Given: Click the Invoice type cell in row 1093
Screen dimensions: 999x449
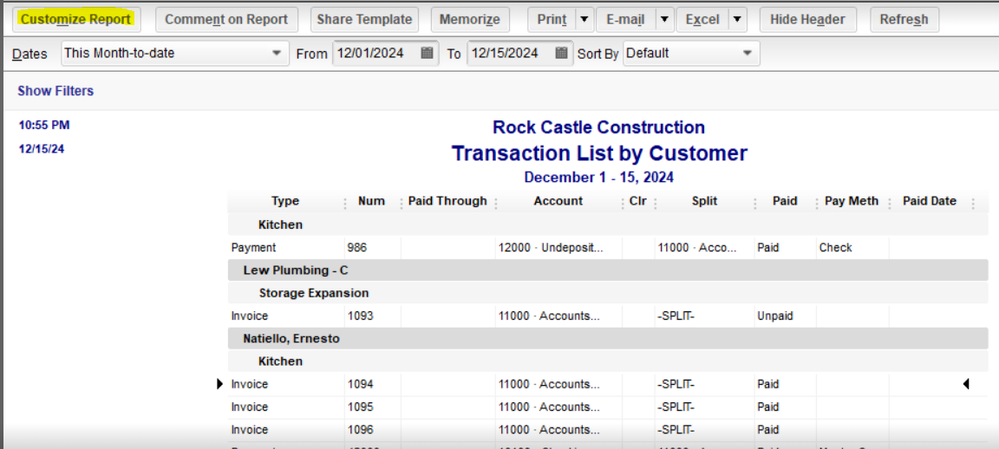Looking at the screenshot, I should coord(250,316).
